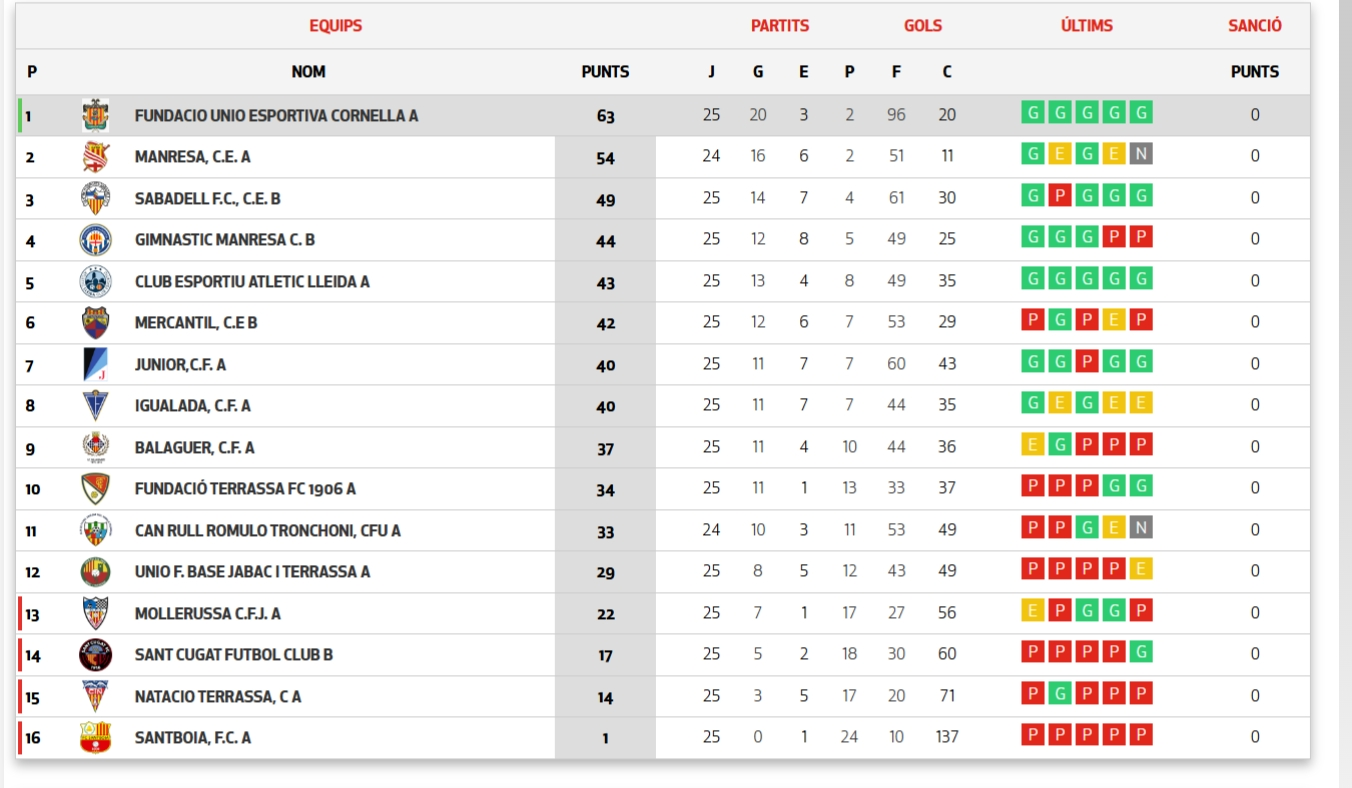1352x788 pixels.
Task: Click the Fundació Terrassa FC 1906 crest
Action: pyautogui.click(x=95, y=489)
